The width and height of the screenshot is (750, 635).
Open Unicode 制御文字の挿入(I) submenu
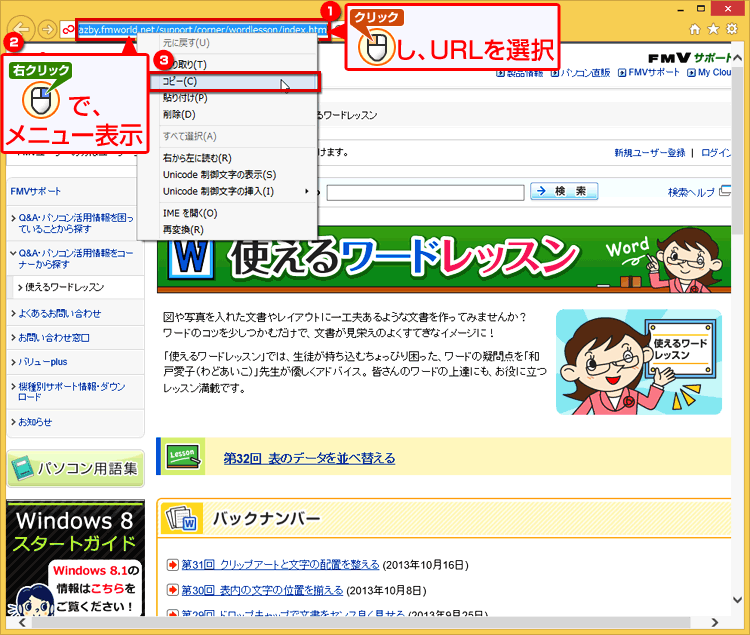219,192
